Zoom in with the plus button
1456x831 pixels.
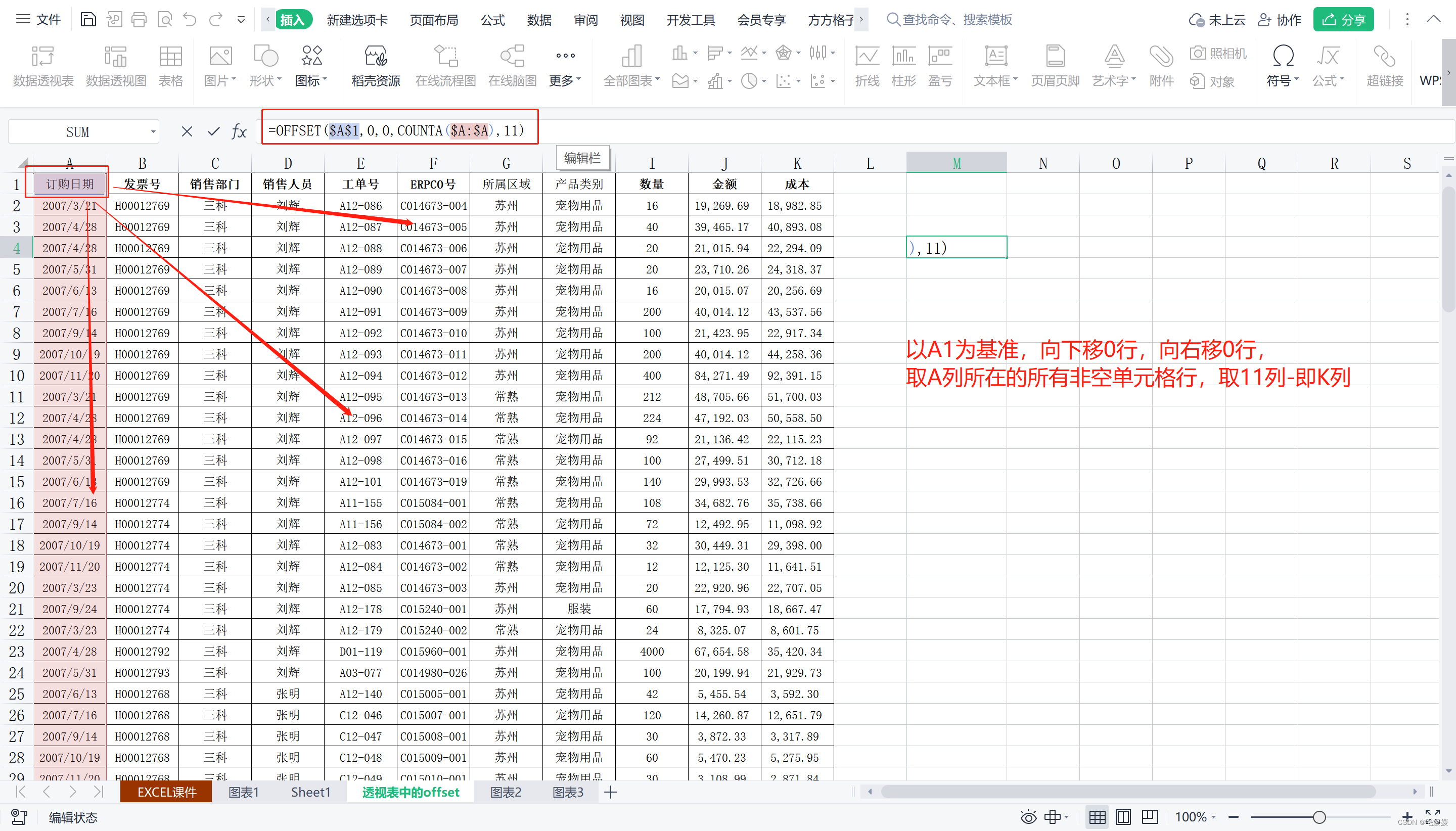1407,817
